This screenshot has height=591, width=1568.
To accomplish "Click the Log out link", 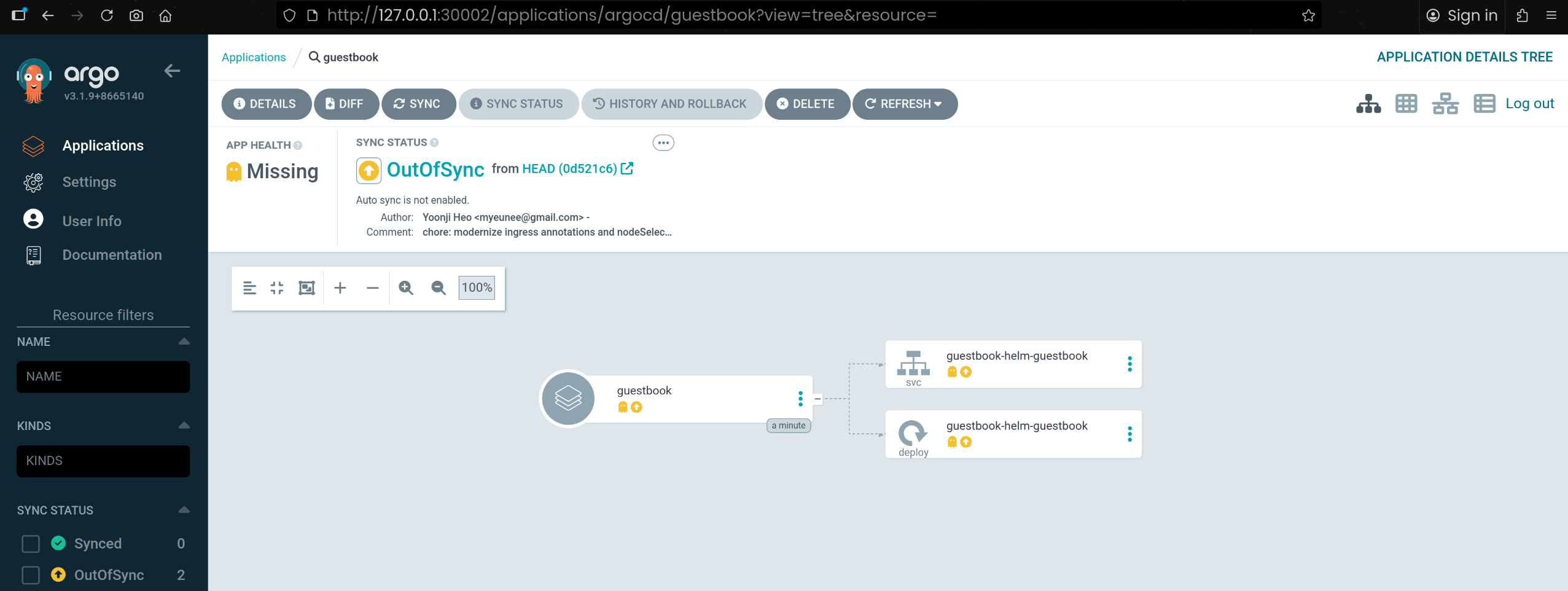I will click(1529, 103).
